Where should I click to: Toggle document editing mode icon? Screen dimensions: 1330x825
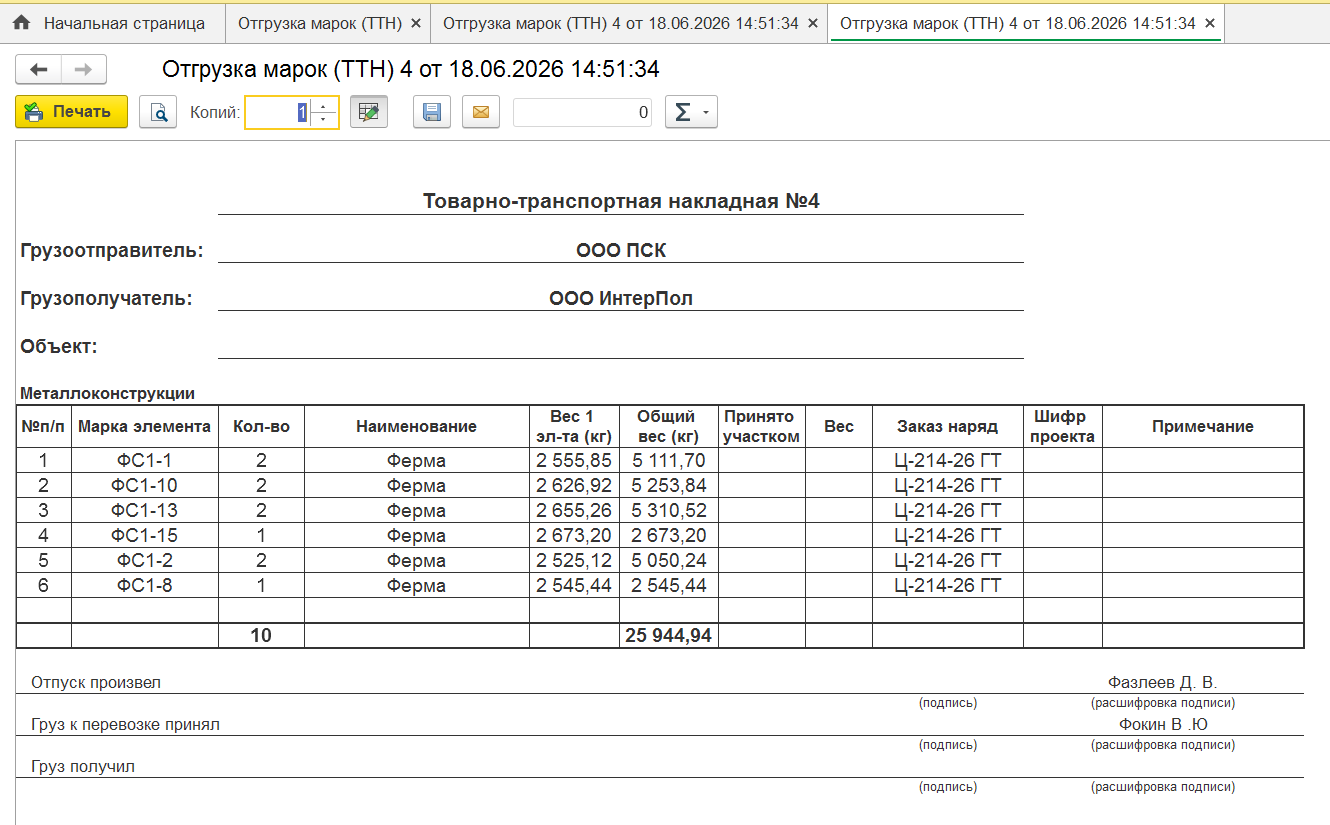tap(369, 112)
